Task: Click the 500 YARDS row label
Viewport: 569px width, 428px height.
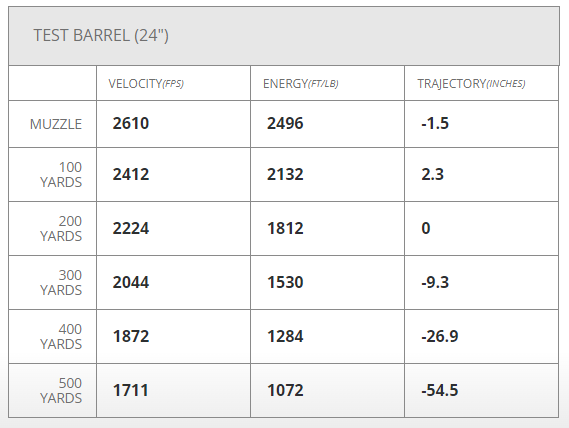Action: [61, 391]
